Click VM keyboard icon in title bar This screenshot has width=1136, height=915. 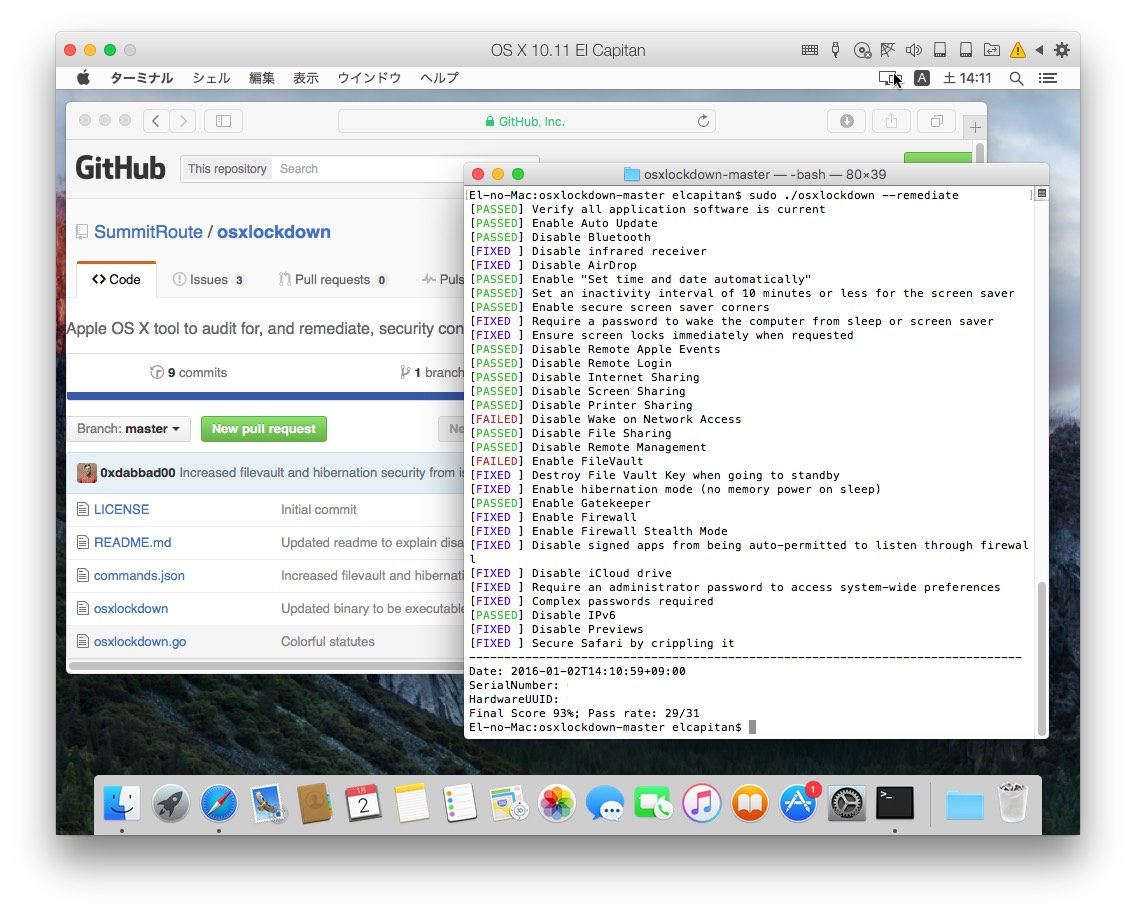pos(810,50)
